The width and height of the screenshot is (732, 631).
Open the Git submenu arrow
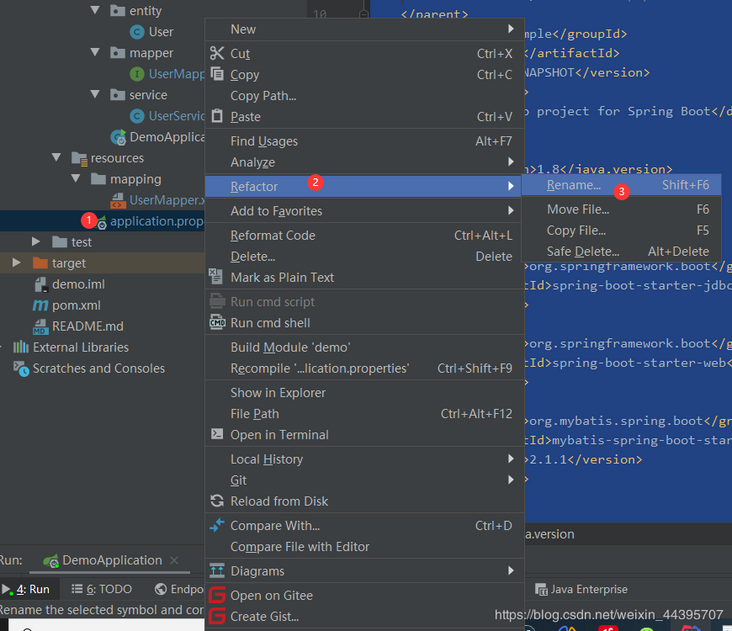click(x=511, y=480)
